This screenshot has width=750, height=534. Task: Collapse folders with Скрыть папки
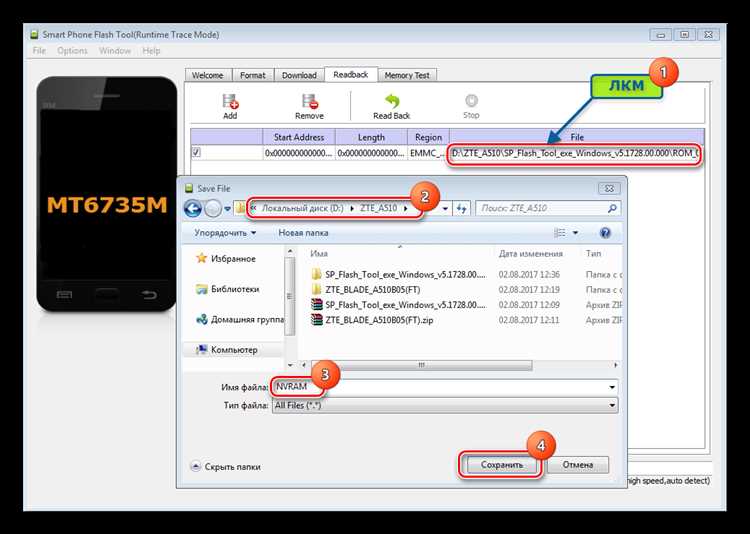(x=226, y=467)
